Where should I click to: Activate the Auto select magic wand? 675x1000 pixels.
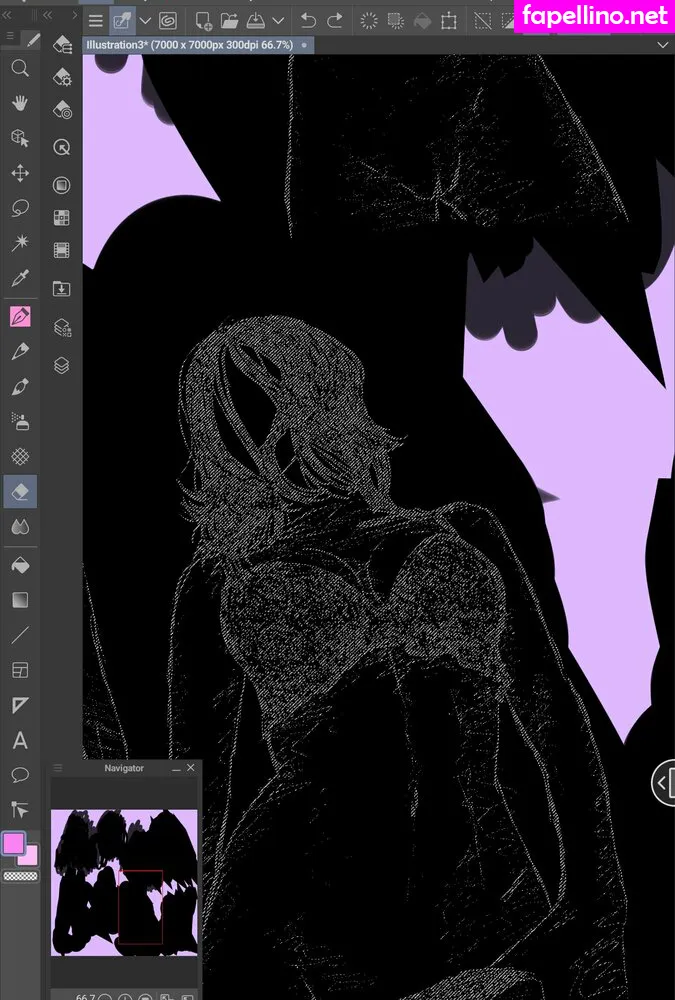(19, 243)
